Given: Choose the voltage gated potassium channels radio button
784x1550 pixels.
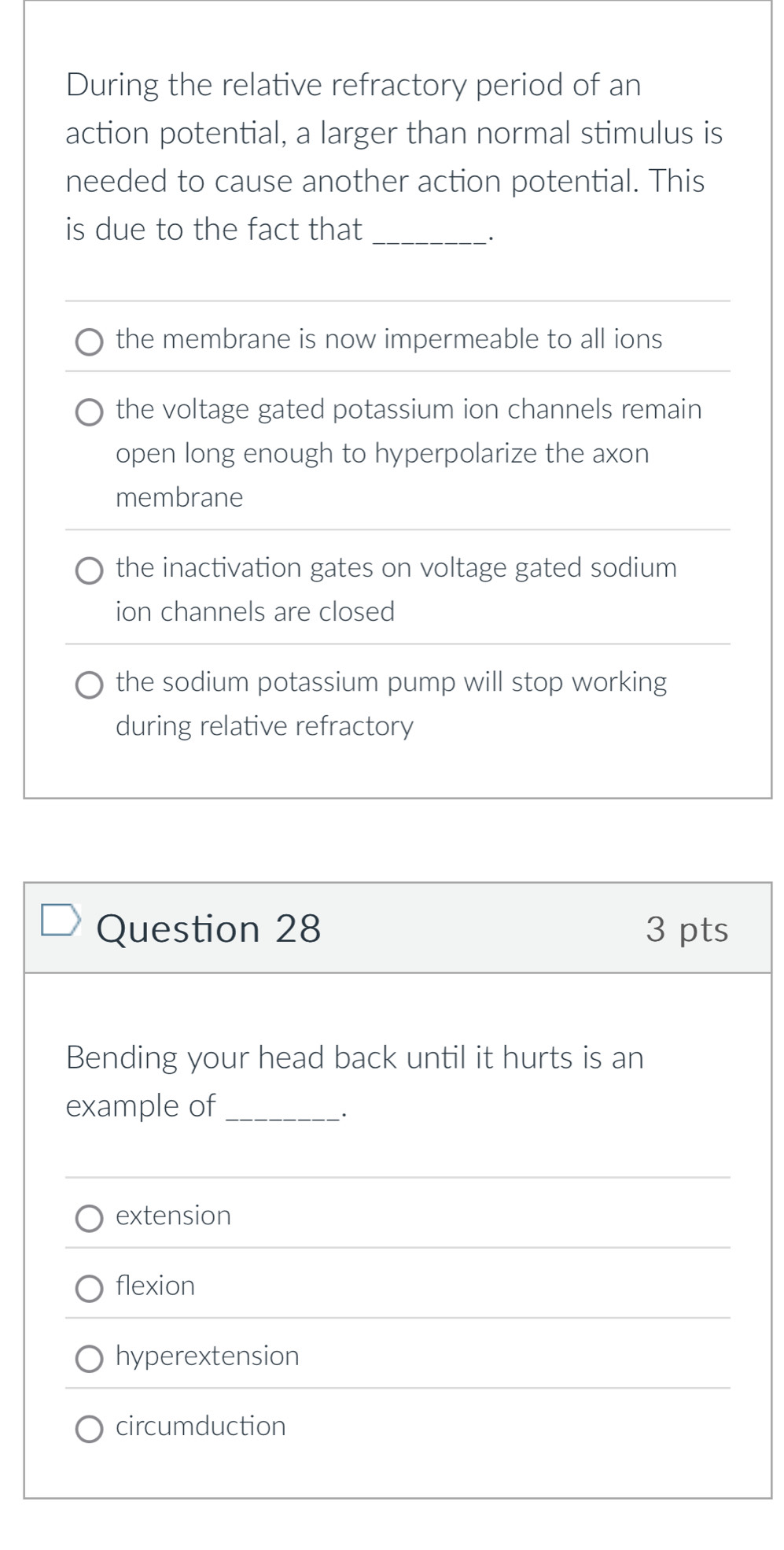Looking at the screenshot, I should tap(90, 413).
